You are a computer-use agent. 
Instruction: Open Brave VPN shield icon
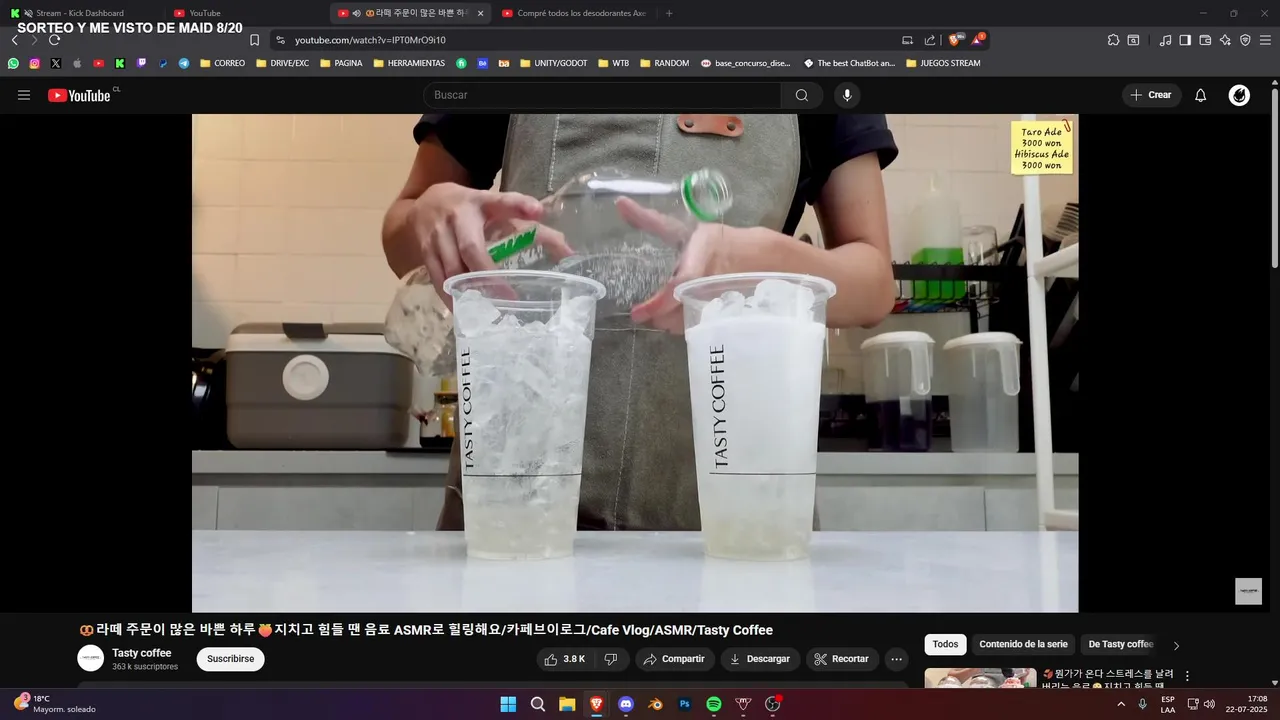click(1245, 40)
